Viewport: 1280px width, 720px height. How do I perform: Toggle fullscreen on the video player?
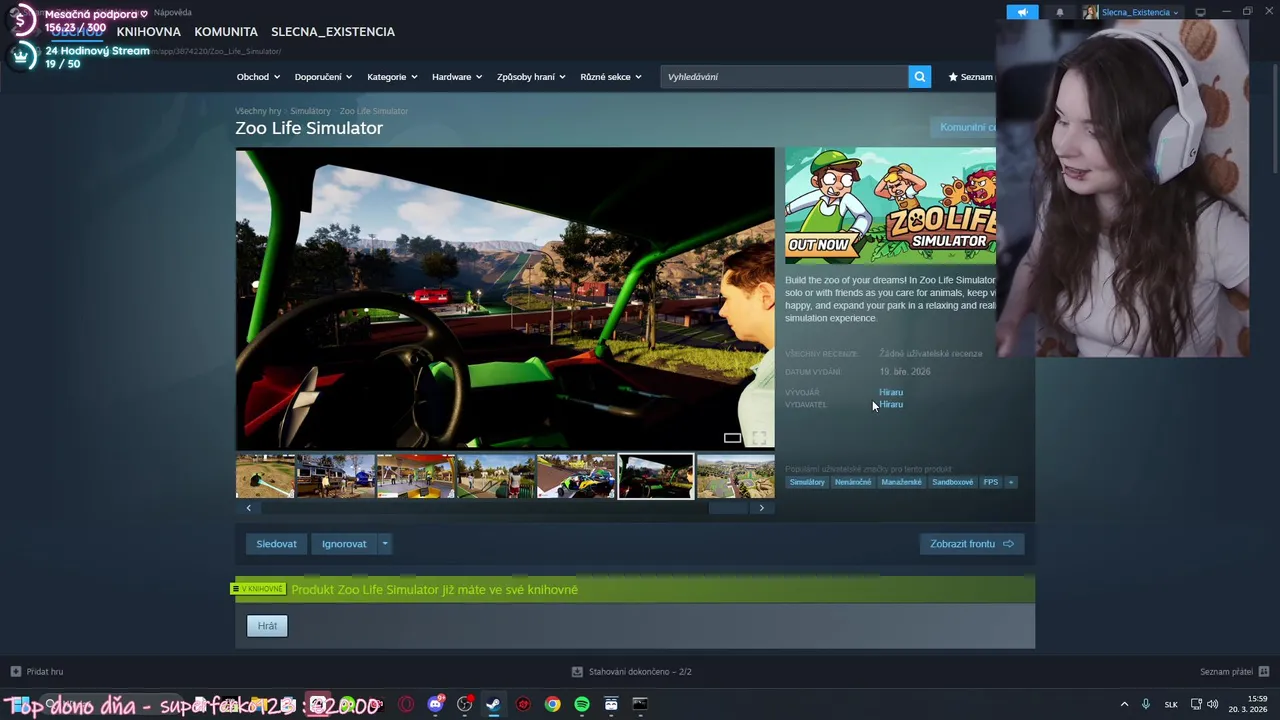(759, 438)
